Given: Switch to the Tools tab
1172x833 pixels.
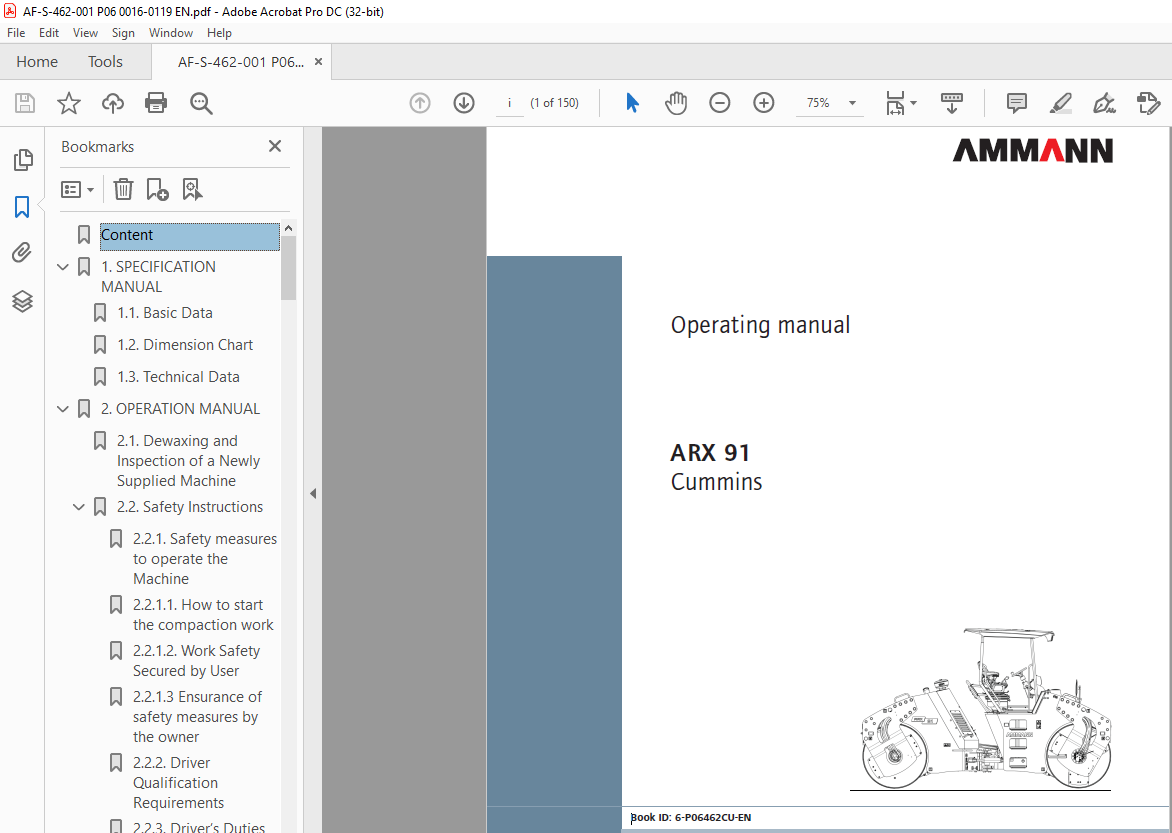Looking at the screenshot, I should (x=105, y=62).
